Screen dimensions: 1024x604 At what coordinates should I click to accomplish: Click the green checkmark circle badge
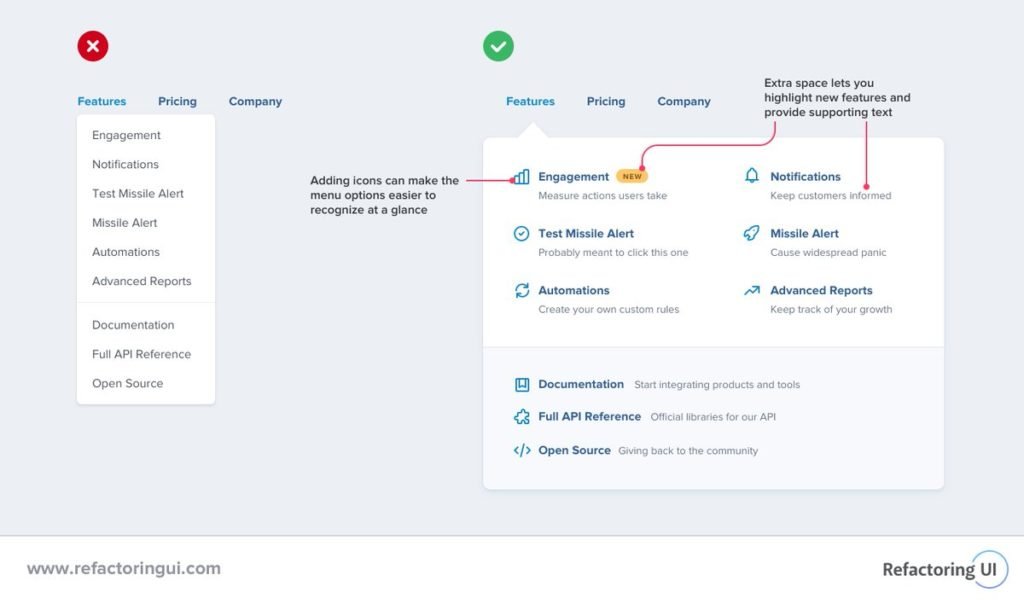click(498, 46)
